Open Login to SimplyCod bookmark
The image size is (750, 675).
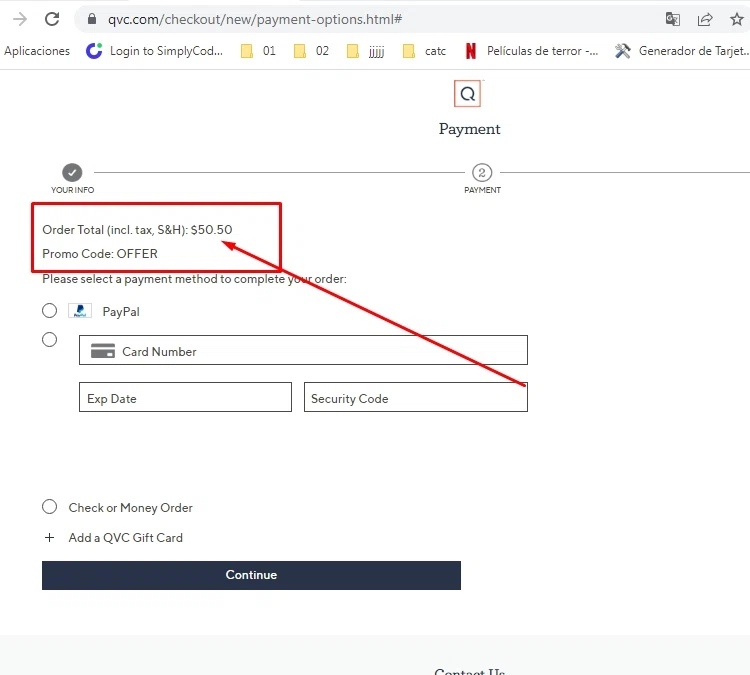coord(154,51)
